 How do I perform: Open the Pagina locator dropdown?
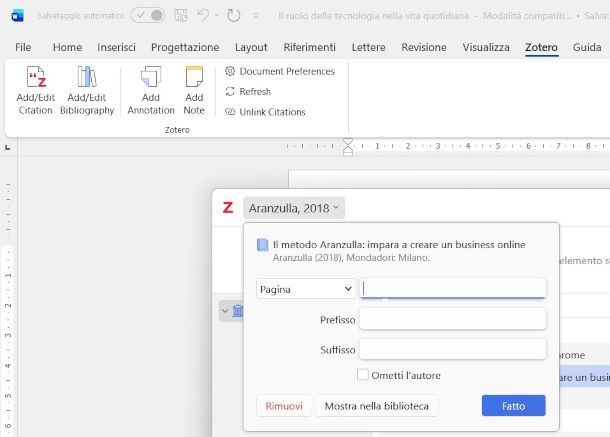pyautogui.click(x=306, y=289)
